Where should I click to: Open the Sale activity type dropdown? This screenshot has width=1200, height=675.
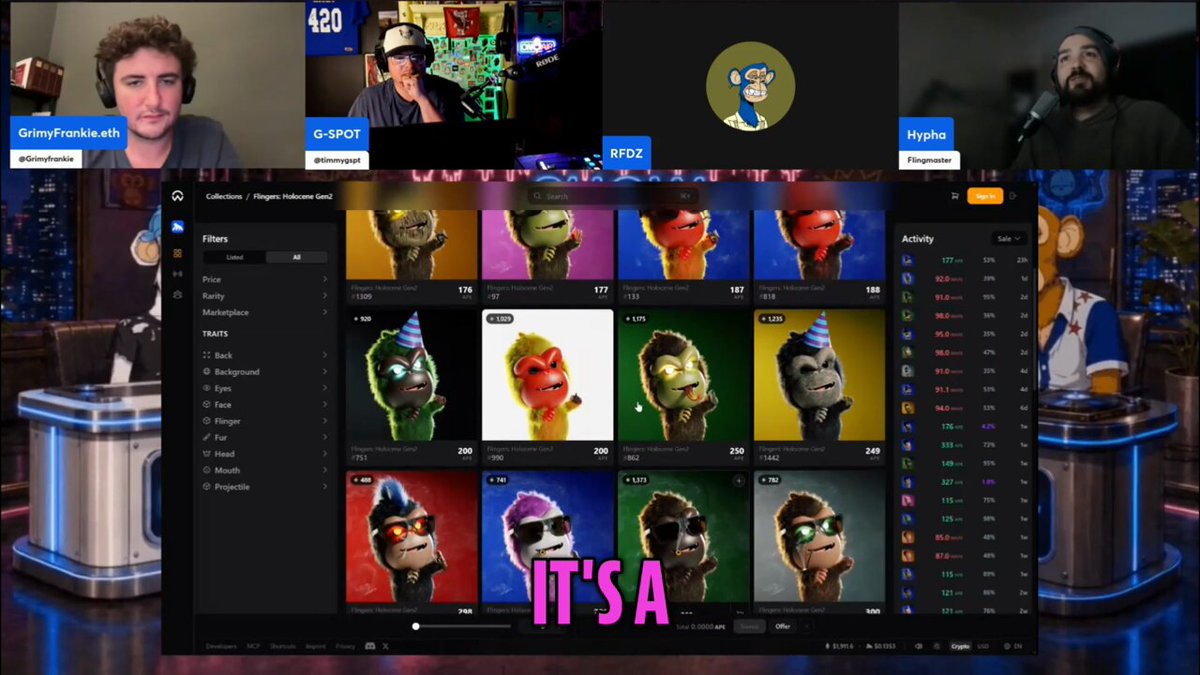[x=1008, y=239]
